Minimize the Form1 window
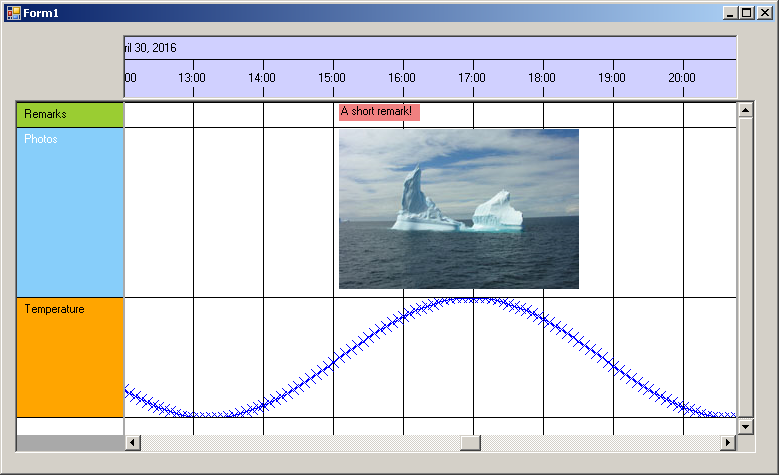779x475 pixels. tap(731, 12)
